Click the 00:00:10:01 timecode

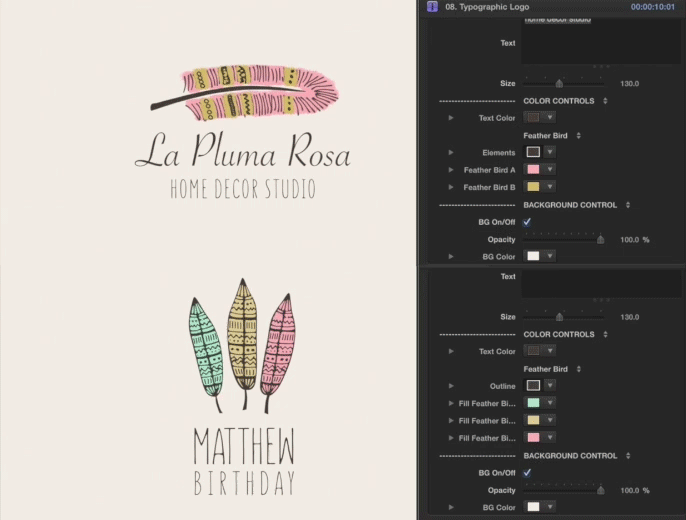[x=655, y=6]
